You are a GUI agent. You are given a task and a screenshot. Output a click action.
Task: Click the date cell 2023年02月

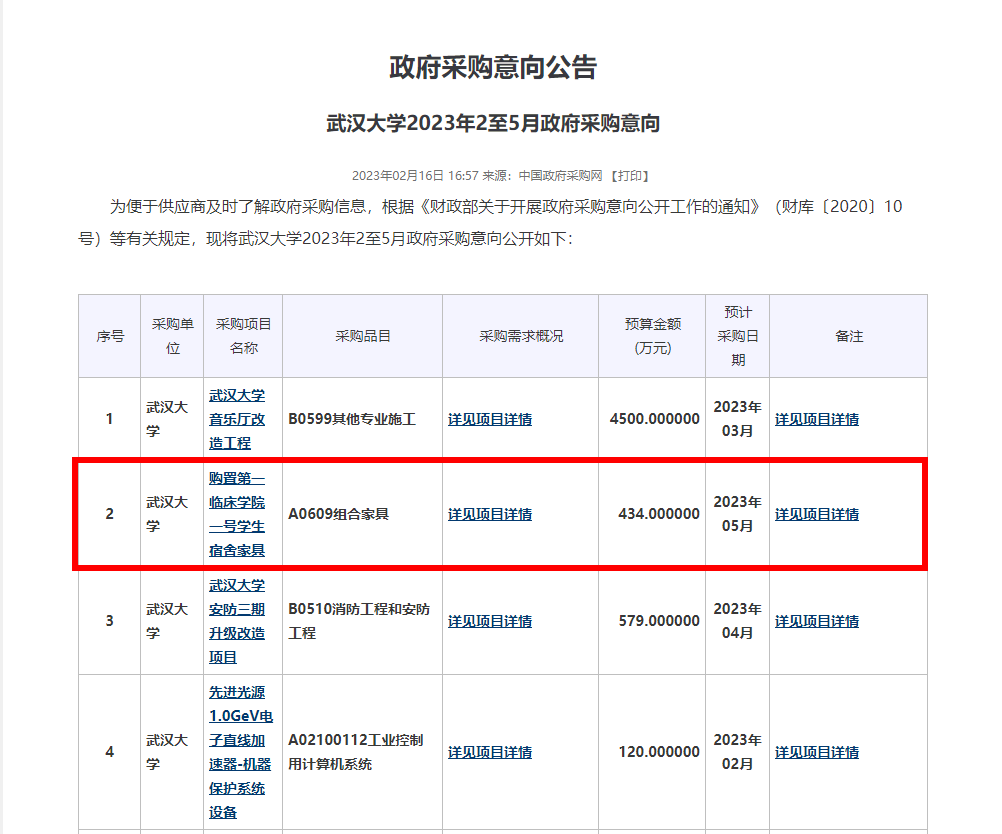tap(737, 752)
